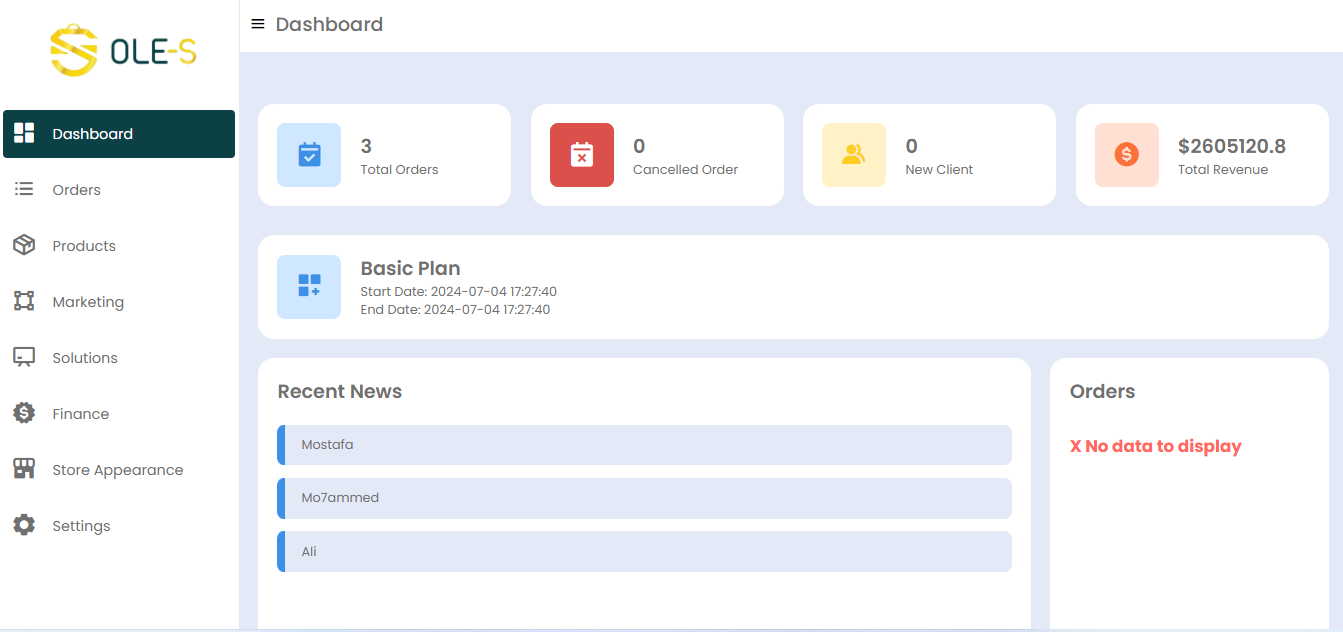
Task: Click the Total Revenue dollar icon
Action: point(1127,155)
